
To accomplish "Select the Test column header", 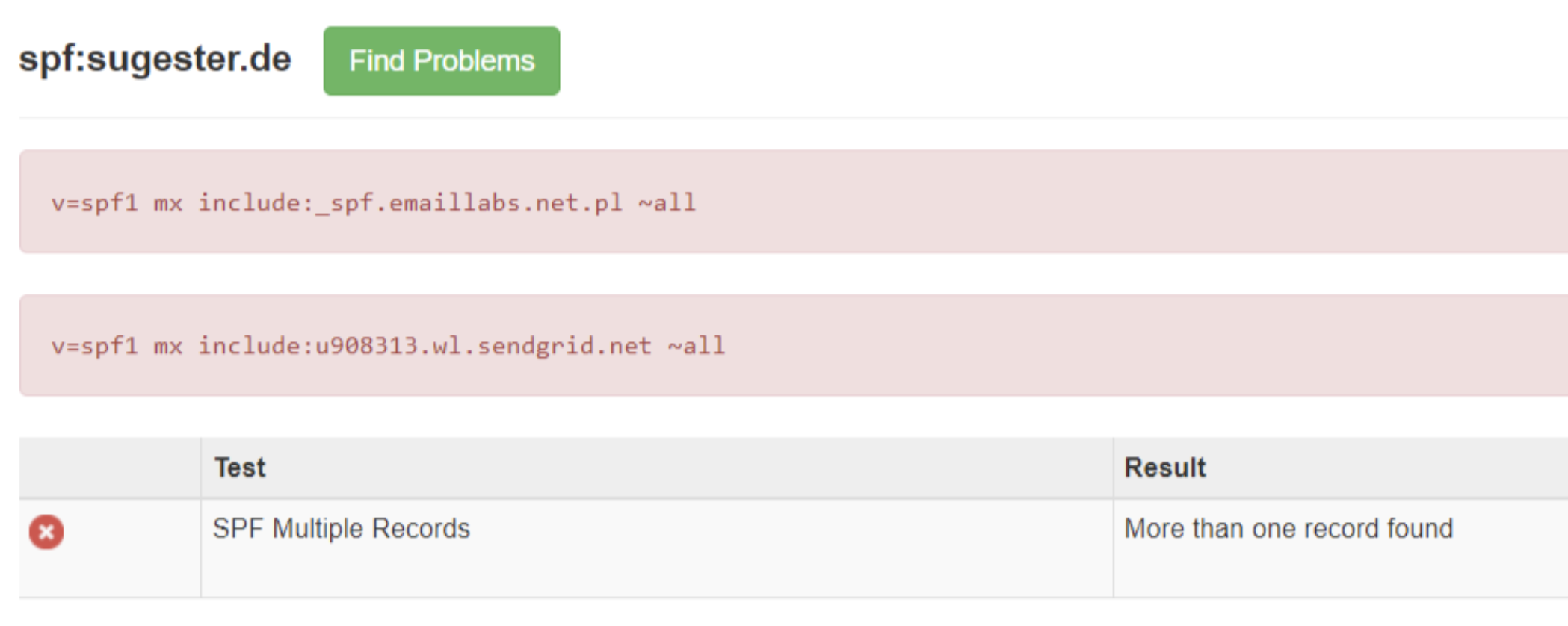I will 240,468.
